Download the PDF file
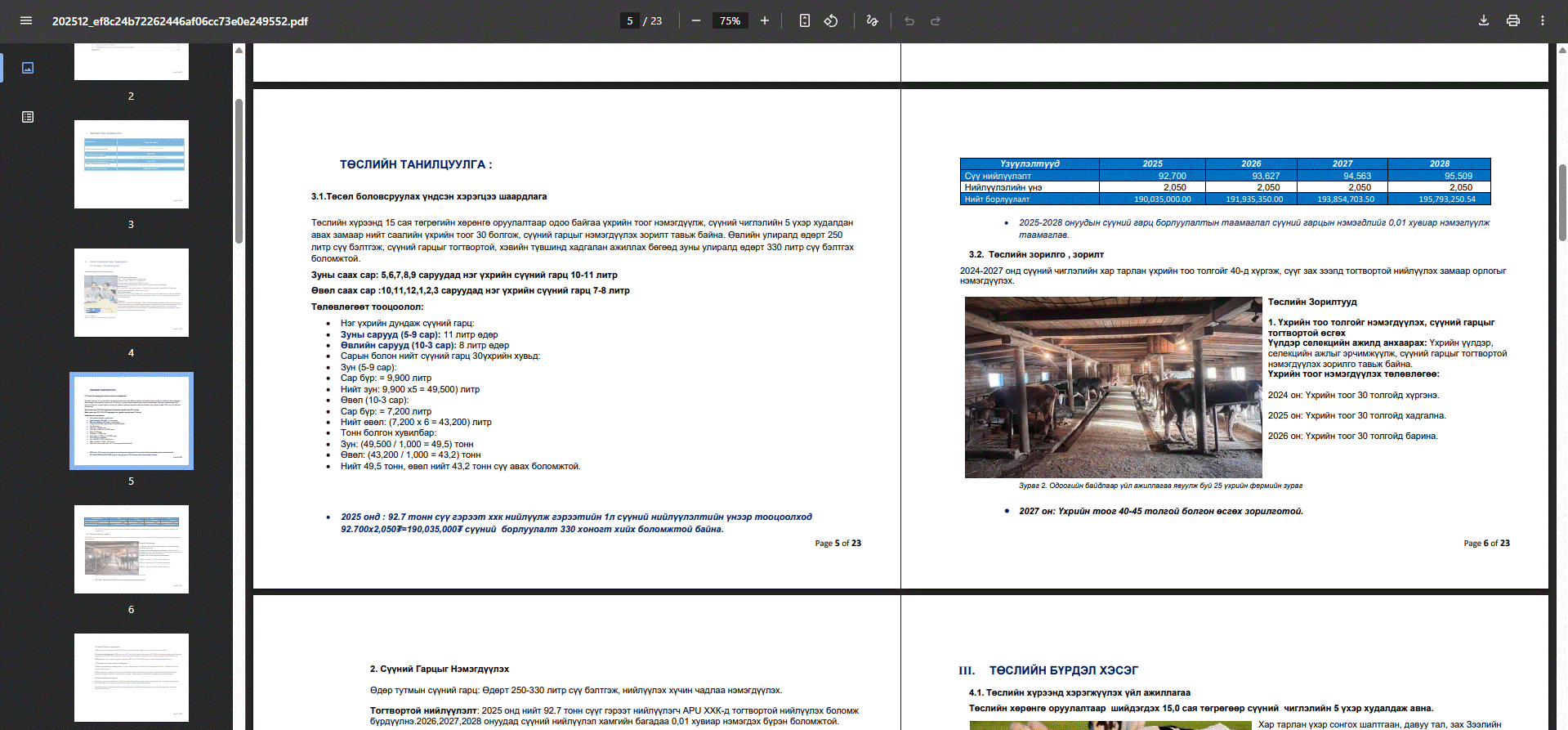The height and width of the screenshot is (730, 1568). pos(1484,20)
